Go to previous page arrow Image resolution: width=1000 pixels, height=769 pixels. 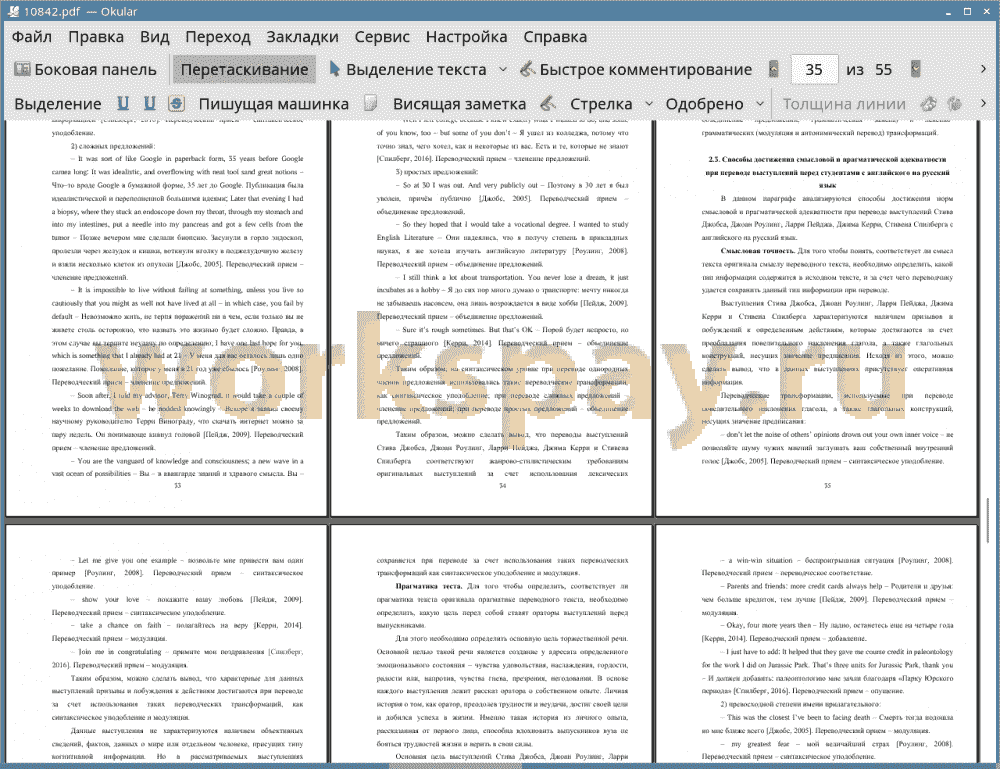point(774,69)
